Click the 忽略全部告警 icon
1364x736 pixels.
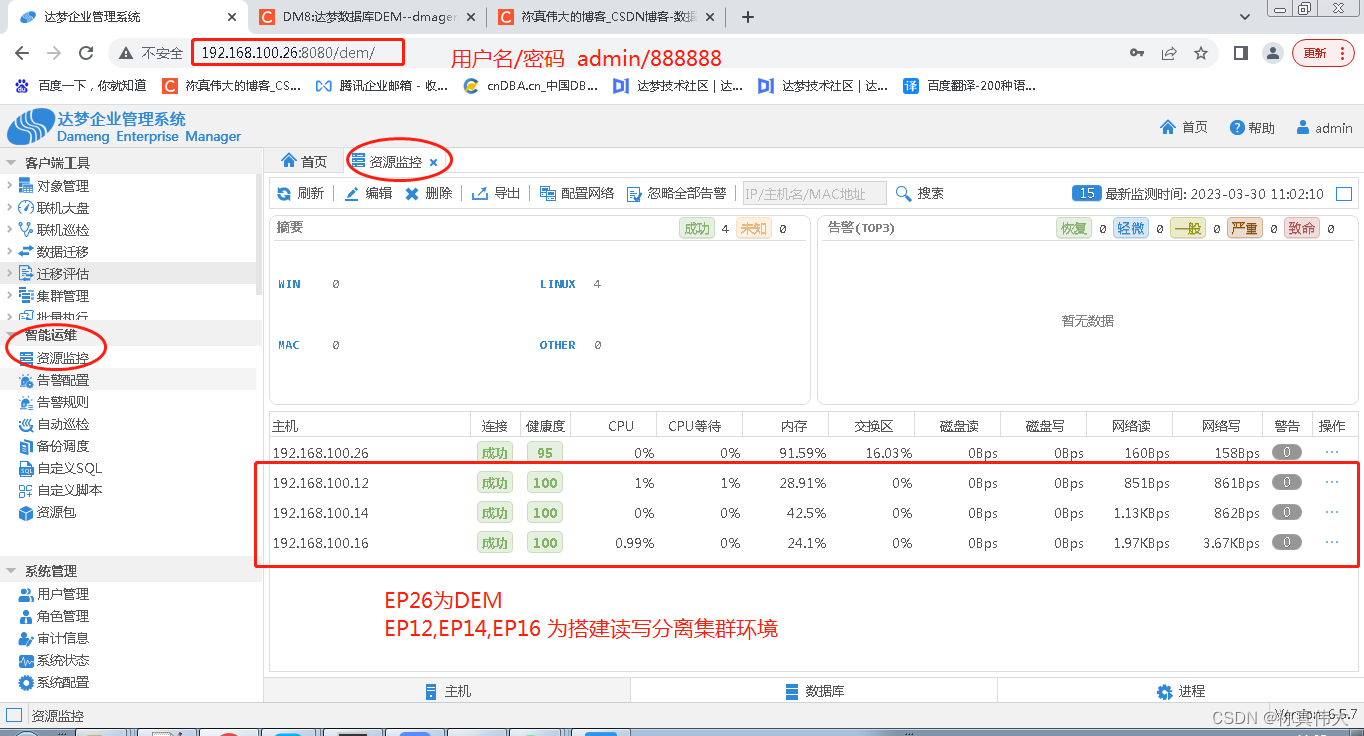(634, 194)
